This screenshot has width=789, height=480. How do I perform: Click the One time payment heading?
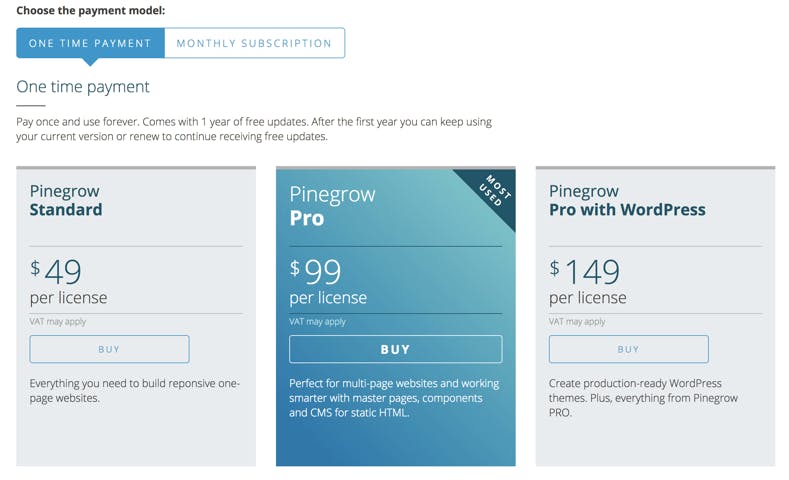pos(83,87)
